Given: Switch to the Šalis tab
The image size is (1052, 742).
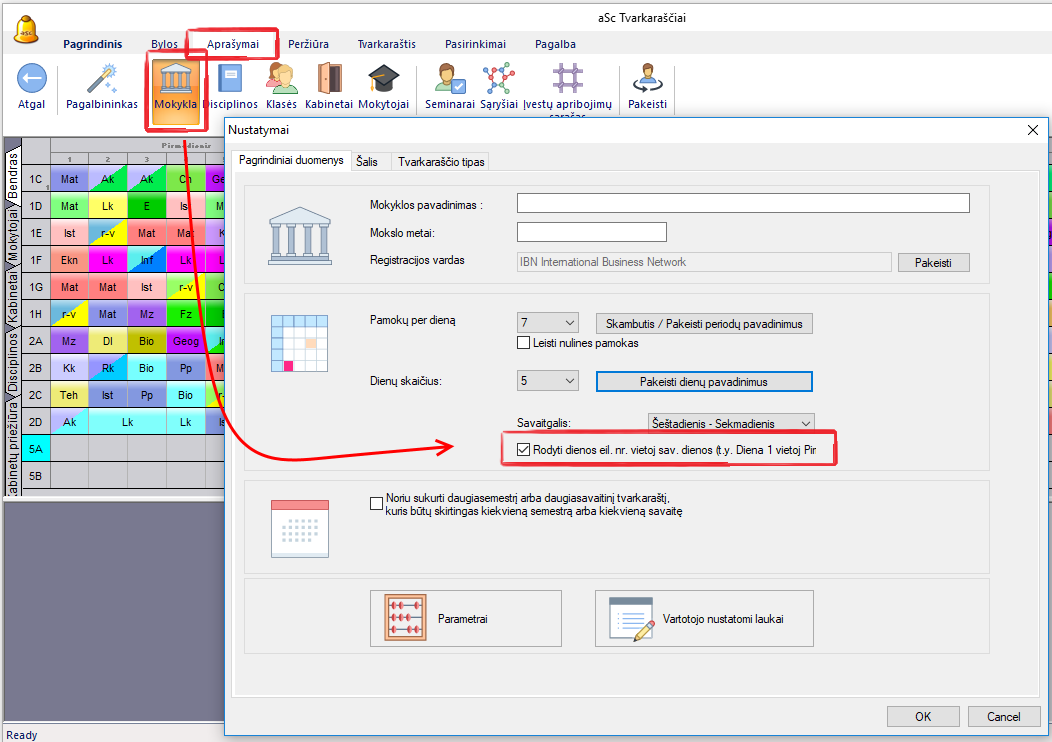Looking at the screenshot, I should tap(366, 161).
